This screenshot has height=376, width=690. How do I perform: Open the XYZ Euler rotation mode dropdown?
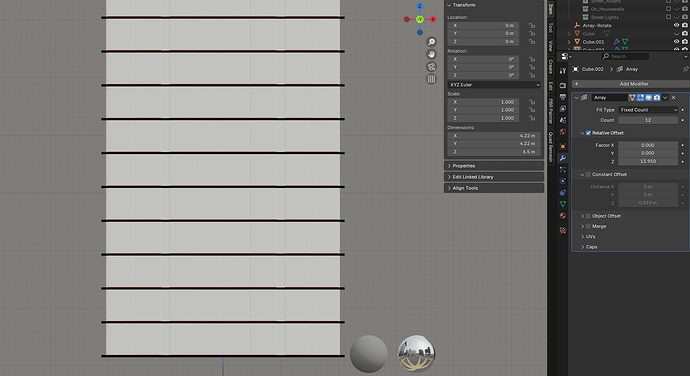[x=494, y=85]
